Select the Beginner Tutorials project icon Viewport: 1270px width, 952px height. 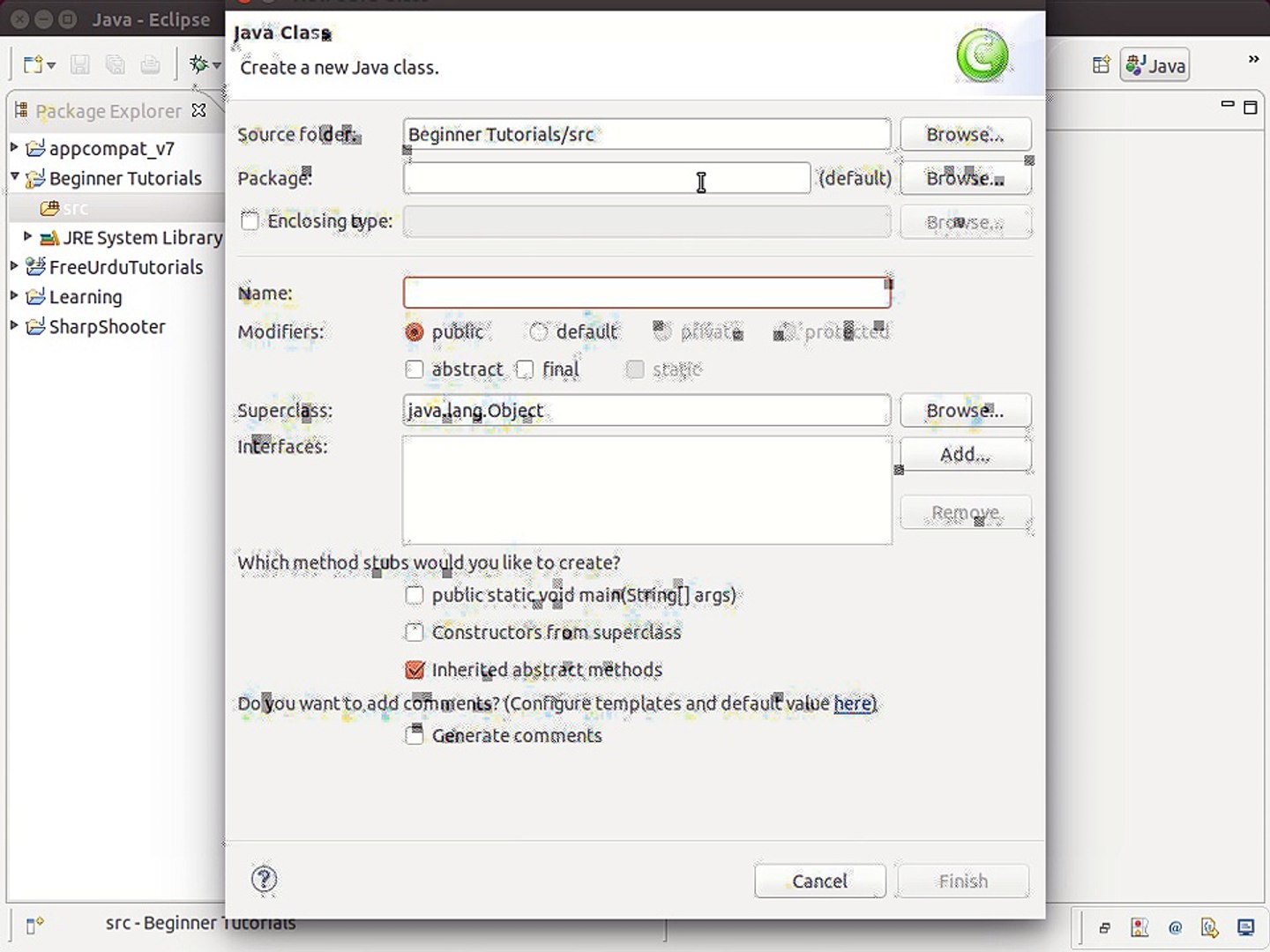click(35, 178)
